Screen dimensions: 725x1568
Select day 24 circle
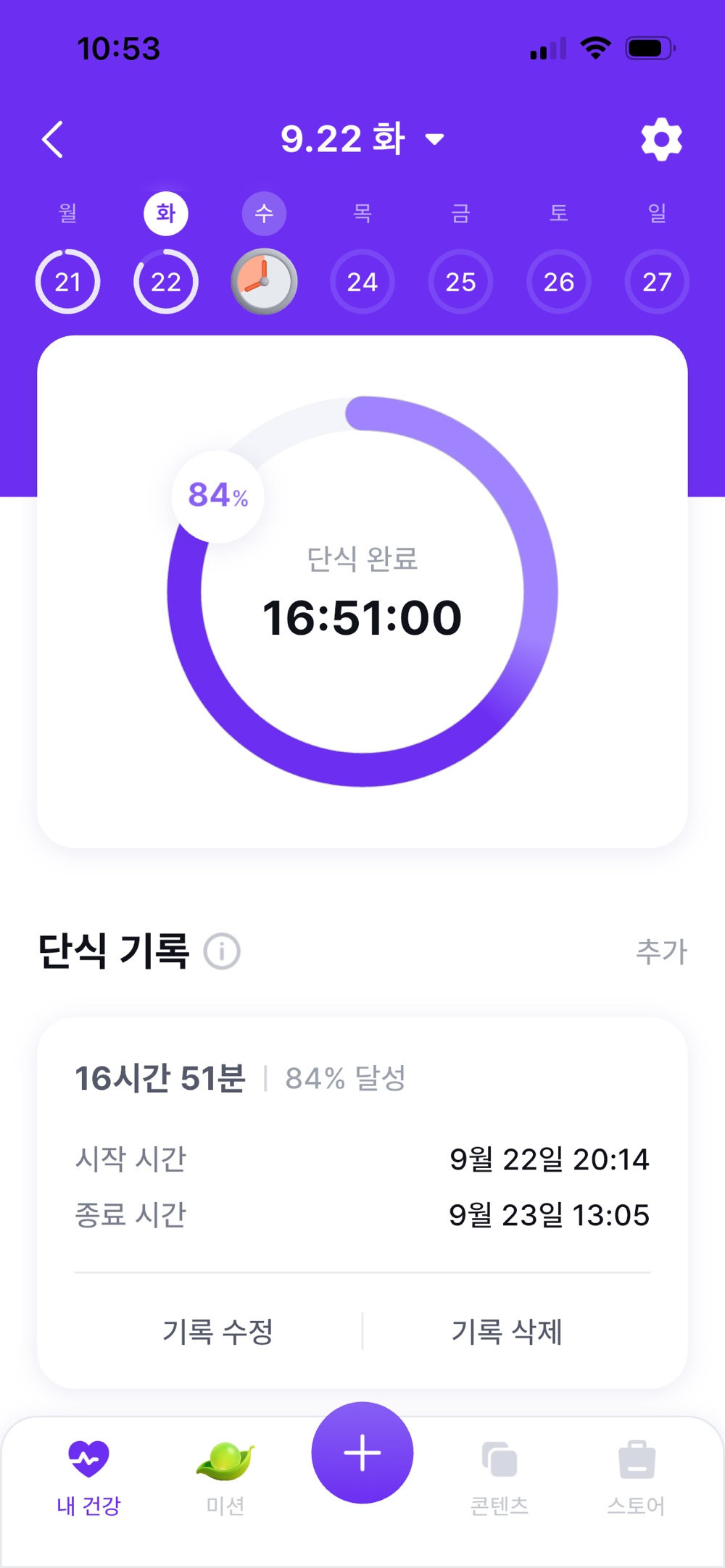pos(362,281)
